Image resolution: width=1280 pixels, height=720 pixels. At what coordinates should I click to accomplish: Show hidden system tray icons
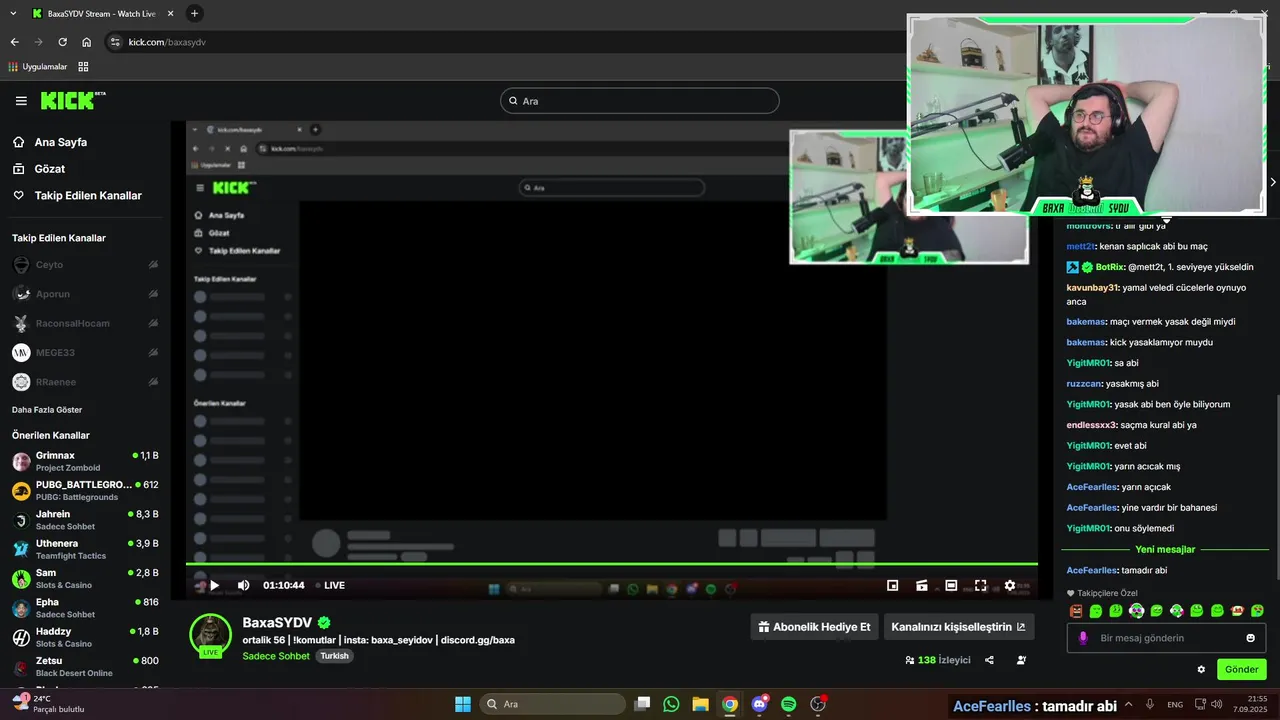tap(1129, 704)
